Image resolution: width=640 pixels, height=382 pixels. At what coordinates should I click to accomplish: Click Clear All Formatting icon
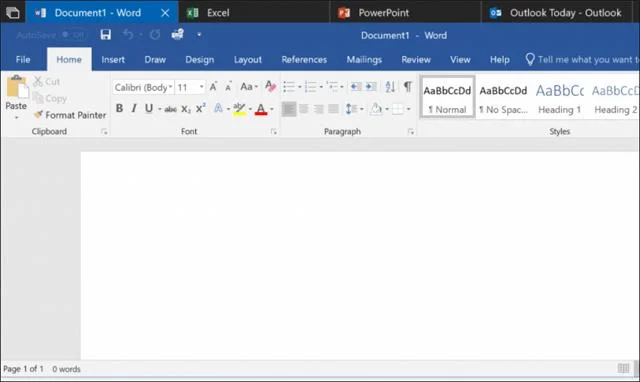(x=270, y=87)
